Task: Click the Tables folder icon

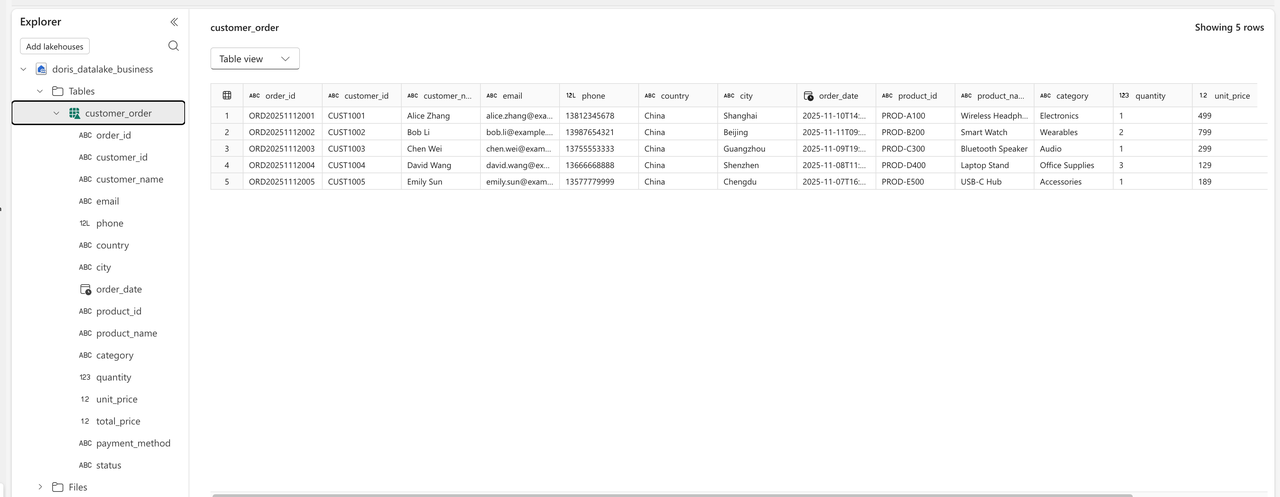Action: [58, 91]
